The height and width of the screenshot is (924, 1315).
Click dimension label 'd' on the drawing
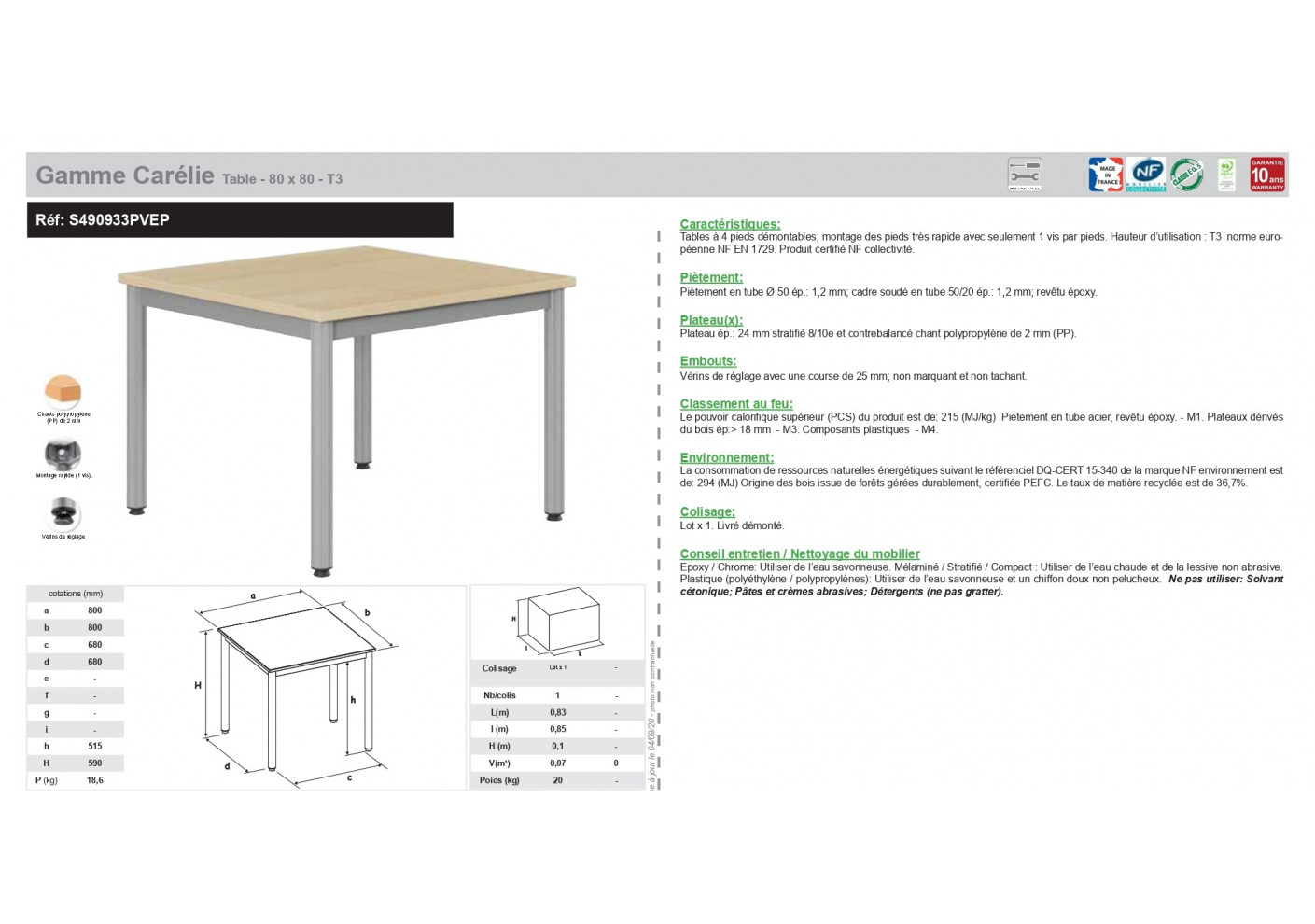point(227,766)
